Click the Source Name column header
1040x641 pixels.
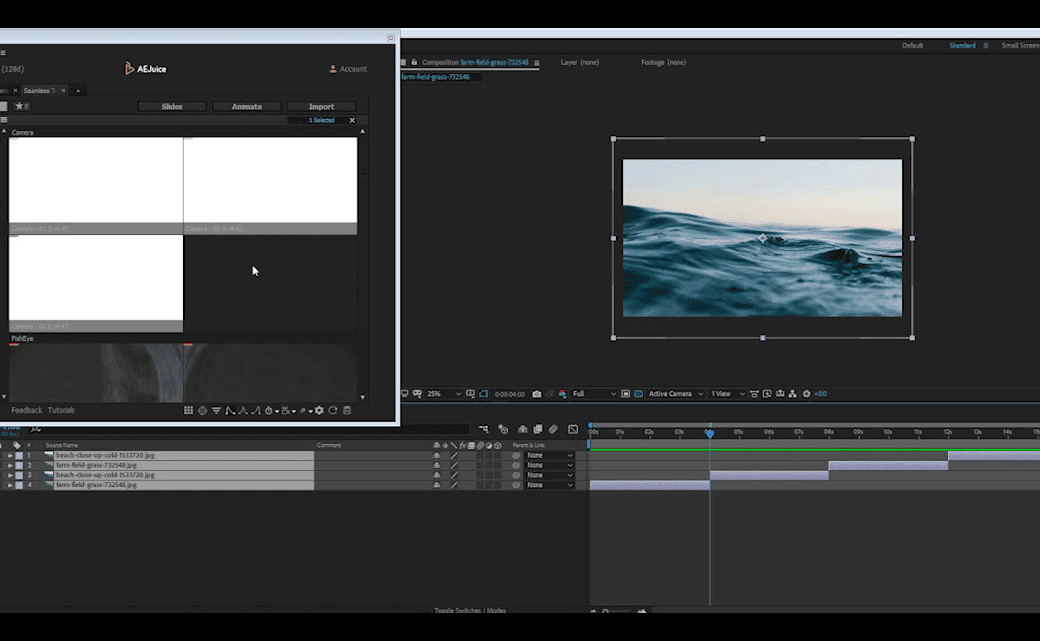coord(62,445)
